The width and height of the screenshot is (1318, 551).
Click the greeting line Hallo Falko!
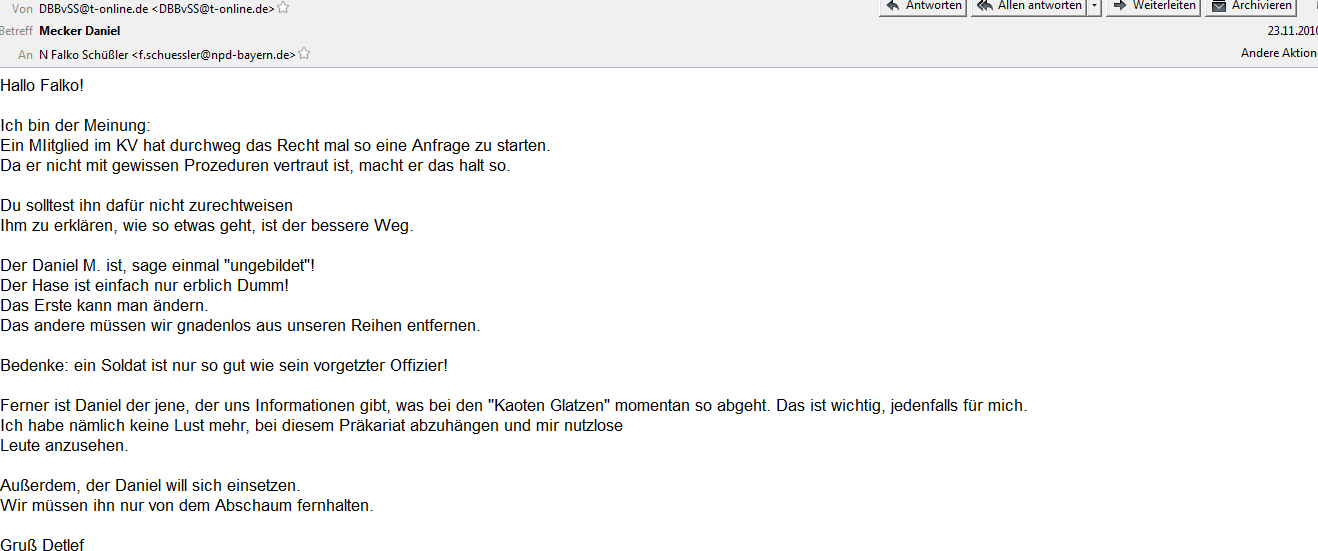42,85
